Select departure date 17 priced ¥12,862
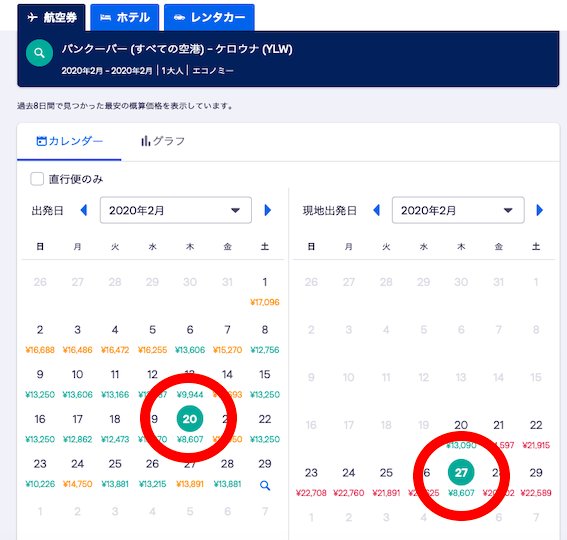 77,428
